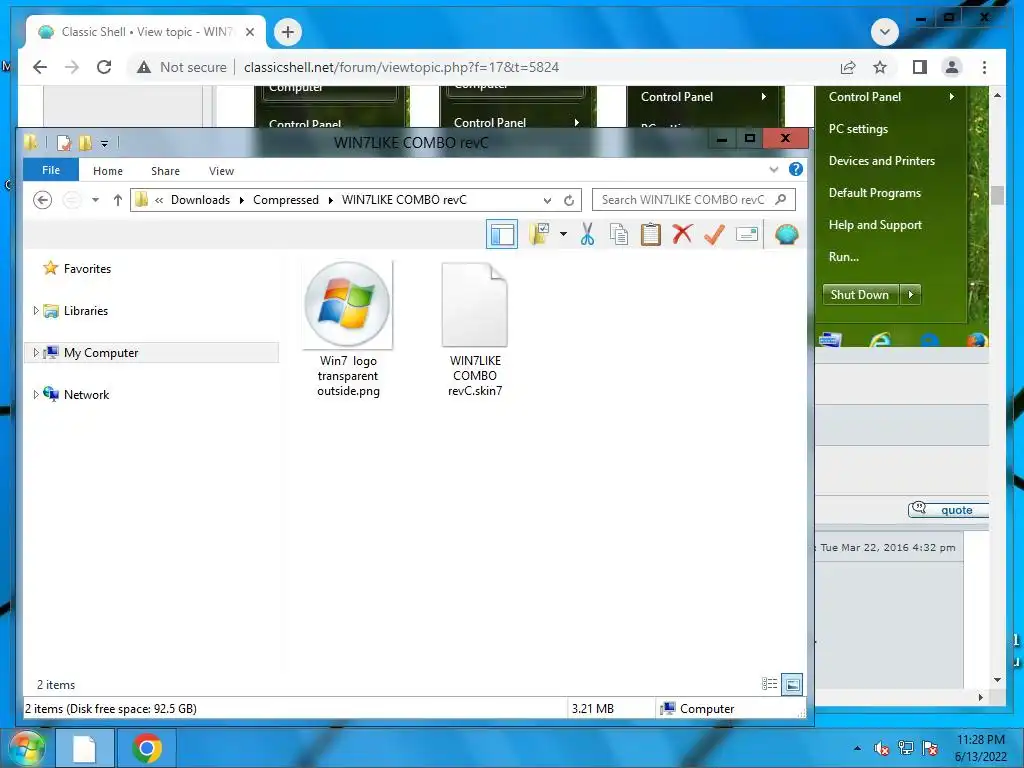Click the classicshell.net URL in the address bar
Image resolution: width=1024 pixels, height=768 pixels.
click(x=401, y=67)
